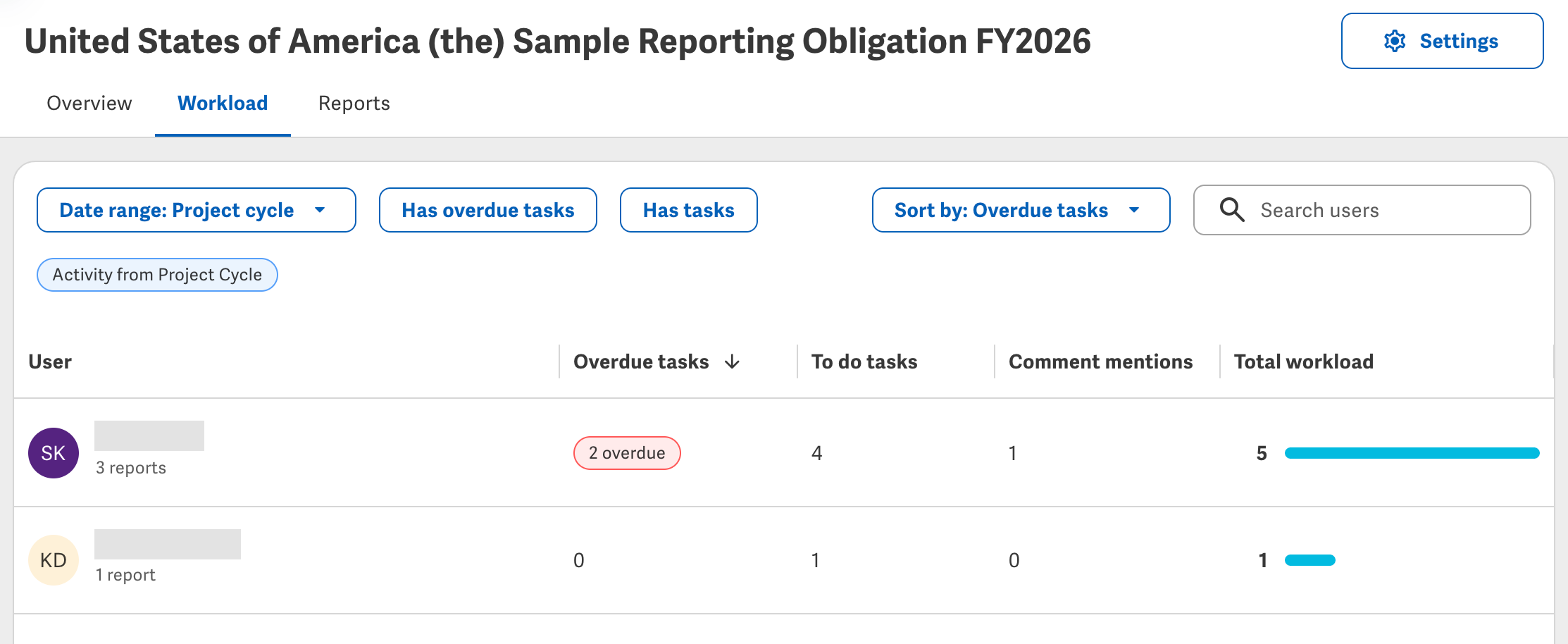This screenshot has width=1568, height=644.
Task: Click SK's total workload number 5
Action: click(1262, 453)
